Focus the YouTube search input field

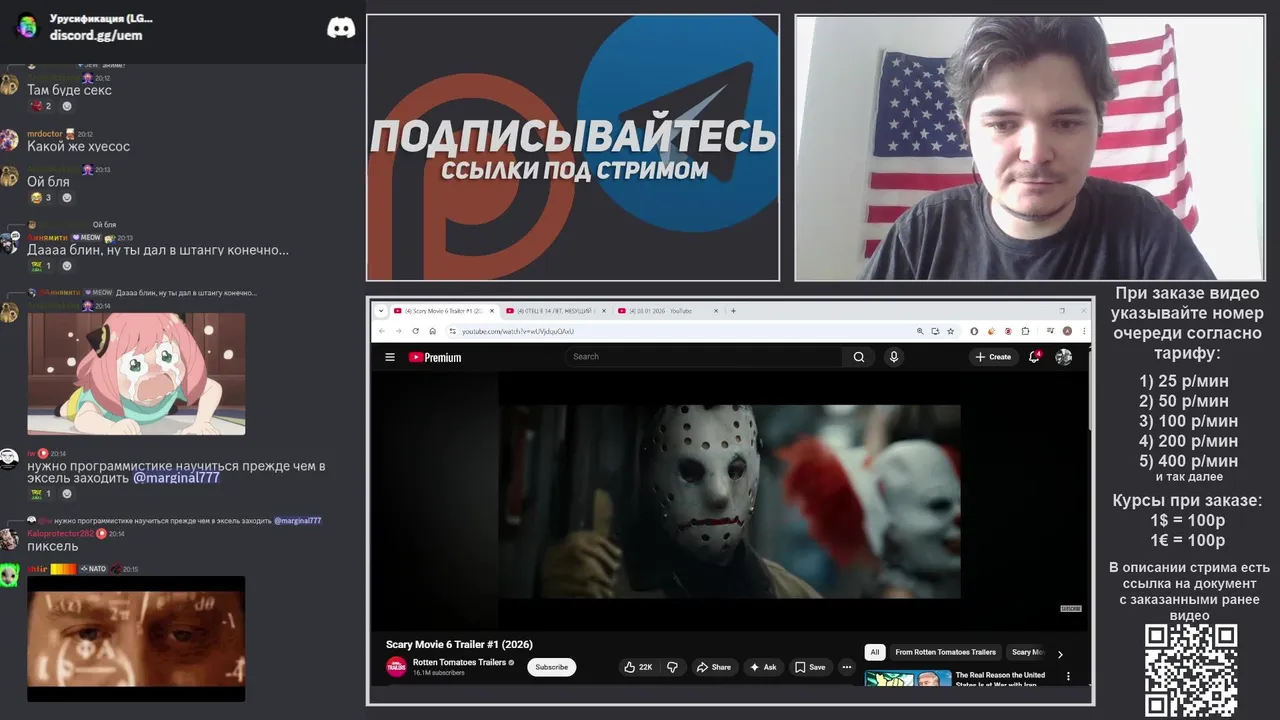705,357
